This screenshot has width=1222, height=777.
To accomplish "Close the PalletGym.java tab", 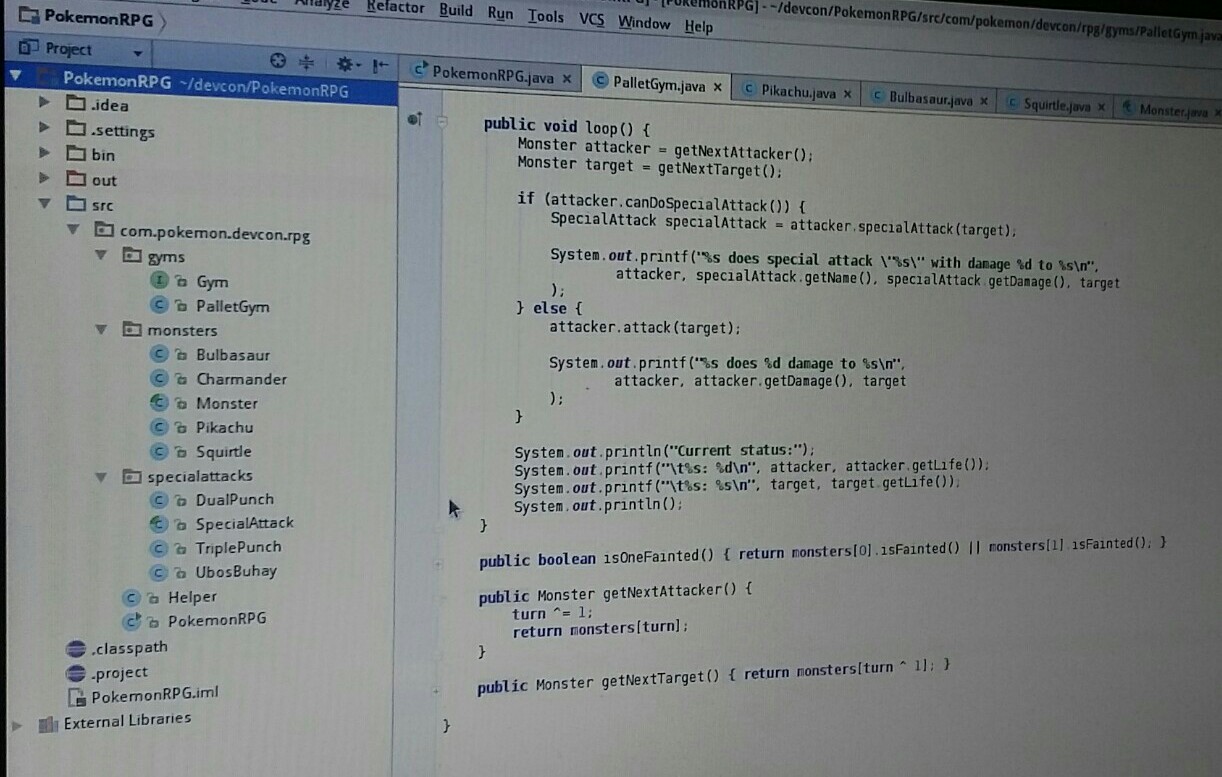I will point(717,87).
